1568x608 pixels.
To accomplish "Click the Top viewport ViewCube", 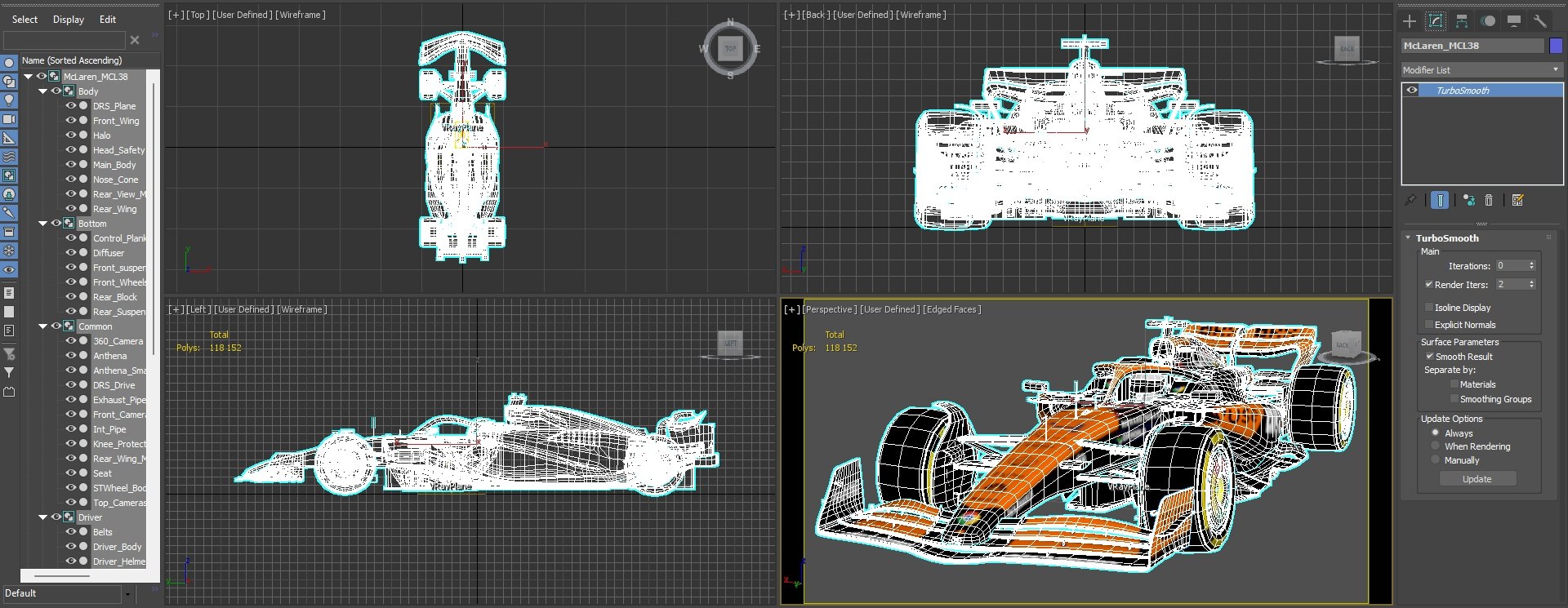I will coord(730,49).
